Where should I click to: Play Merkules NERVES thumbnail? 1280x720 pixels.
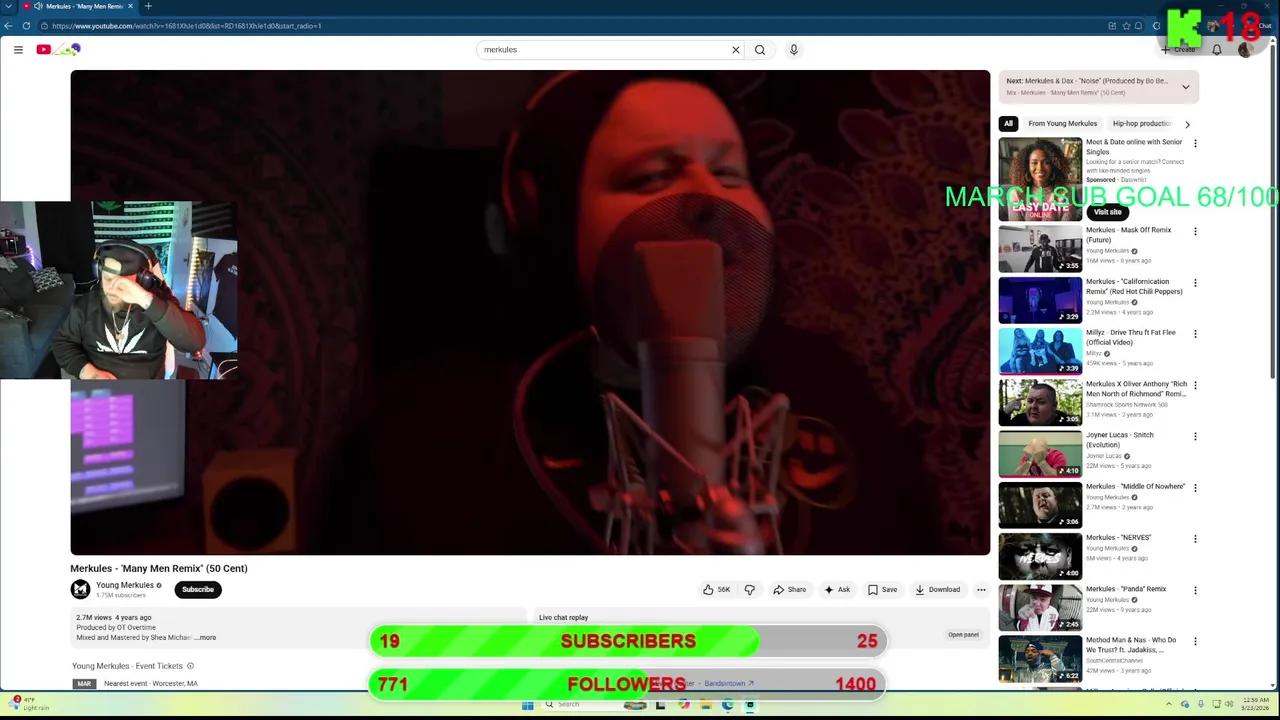[1040, 556]
